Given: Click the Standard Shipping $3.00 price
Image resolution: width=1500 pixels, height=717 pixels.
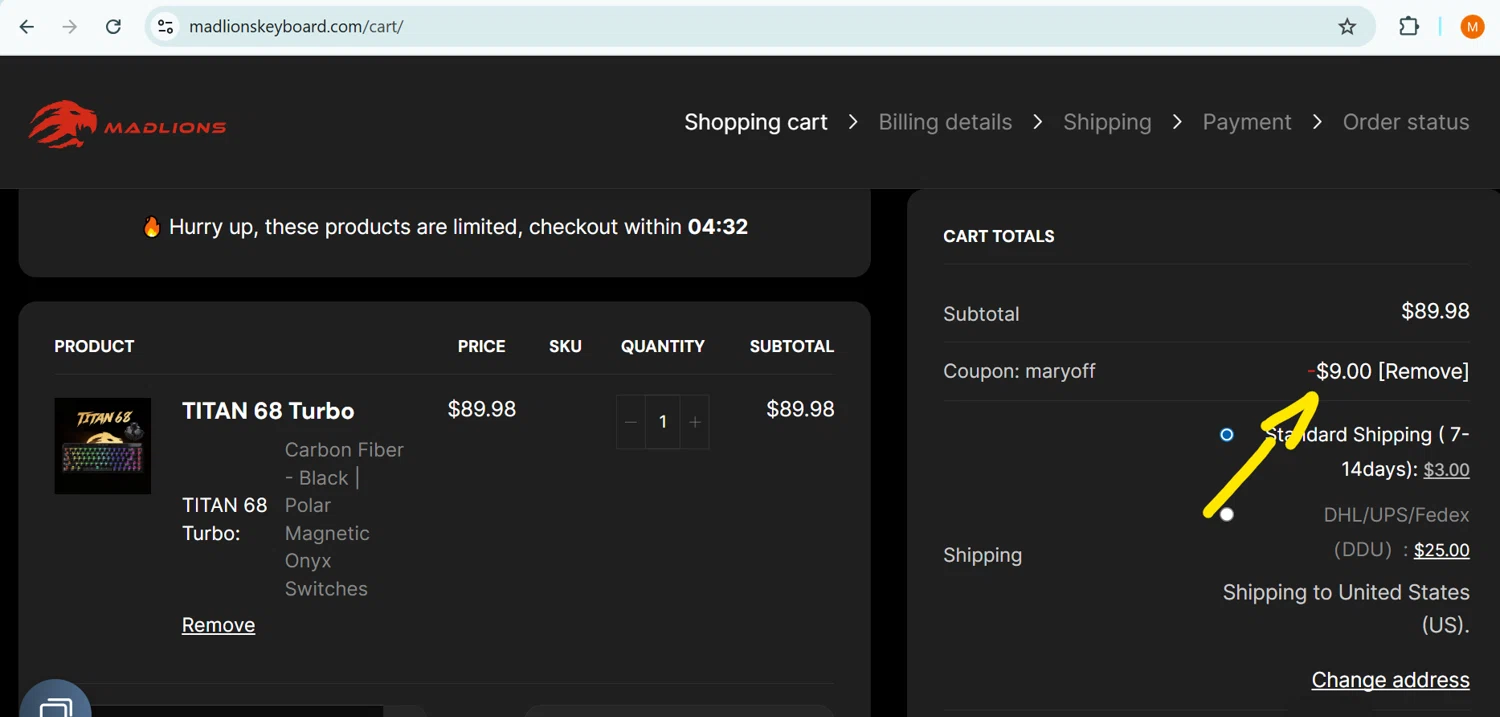Looking at the screenshot, I should pos(1446,470).
